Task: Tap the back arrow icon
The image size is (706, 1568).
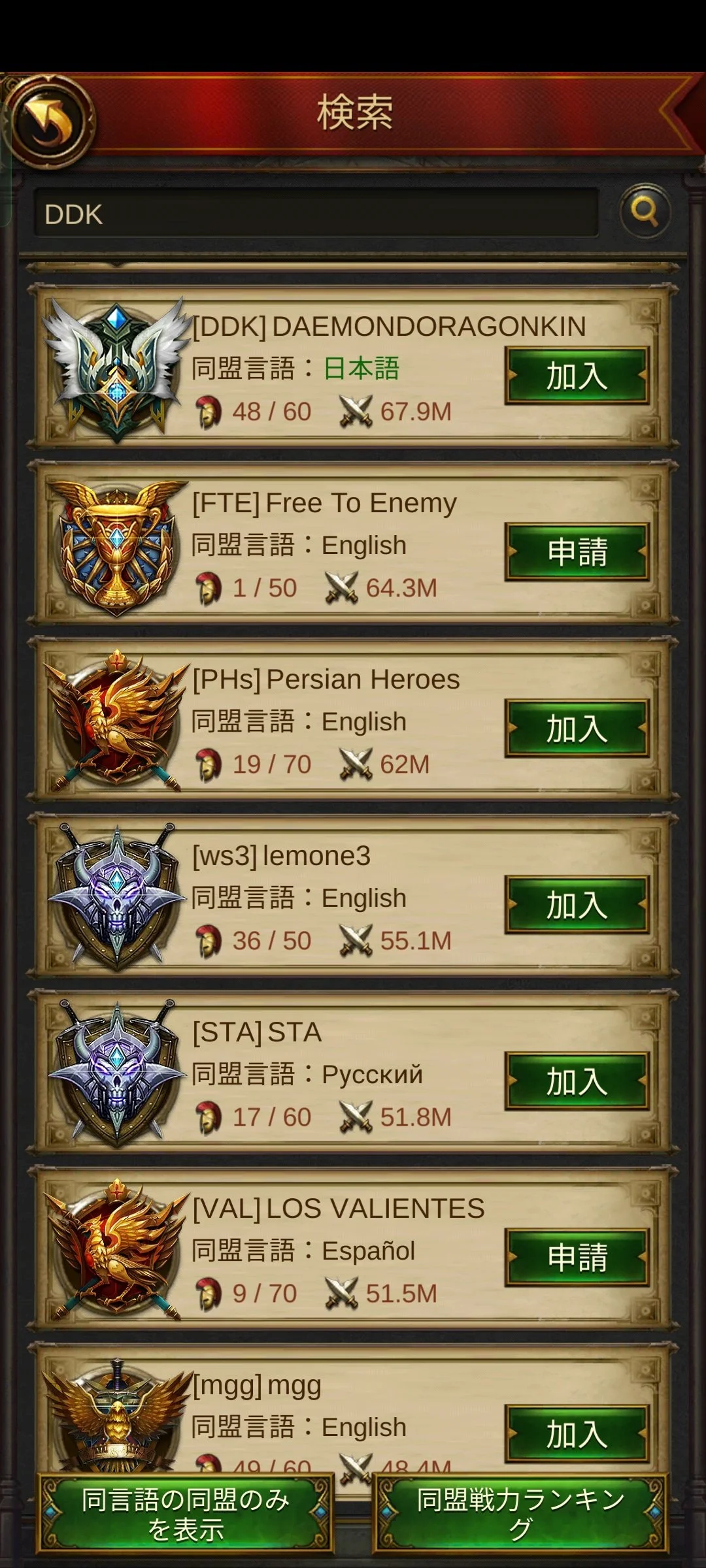Action: point(50,121)
